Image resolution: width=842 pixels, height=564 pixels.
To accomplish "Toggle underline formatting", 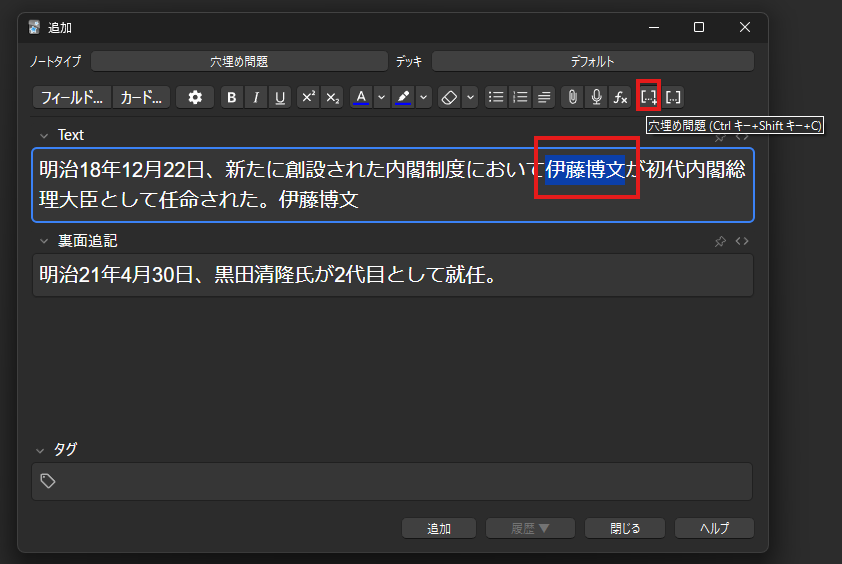I will coord(280,97).
